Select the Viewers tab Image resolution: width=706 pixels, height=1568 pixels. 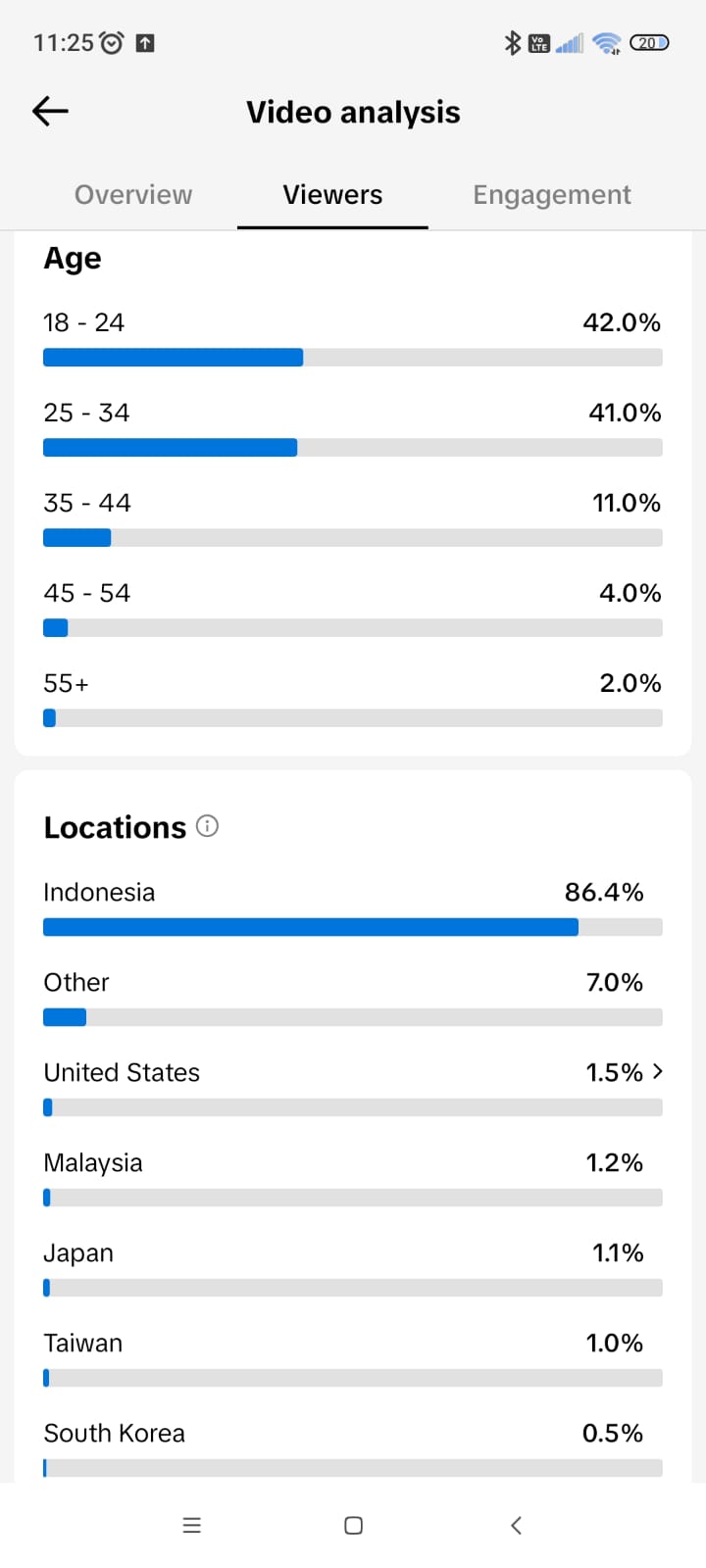(x=332, y=195)
